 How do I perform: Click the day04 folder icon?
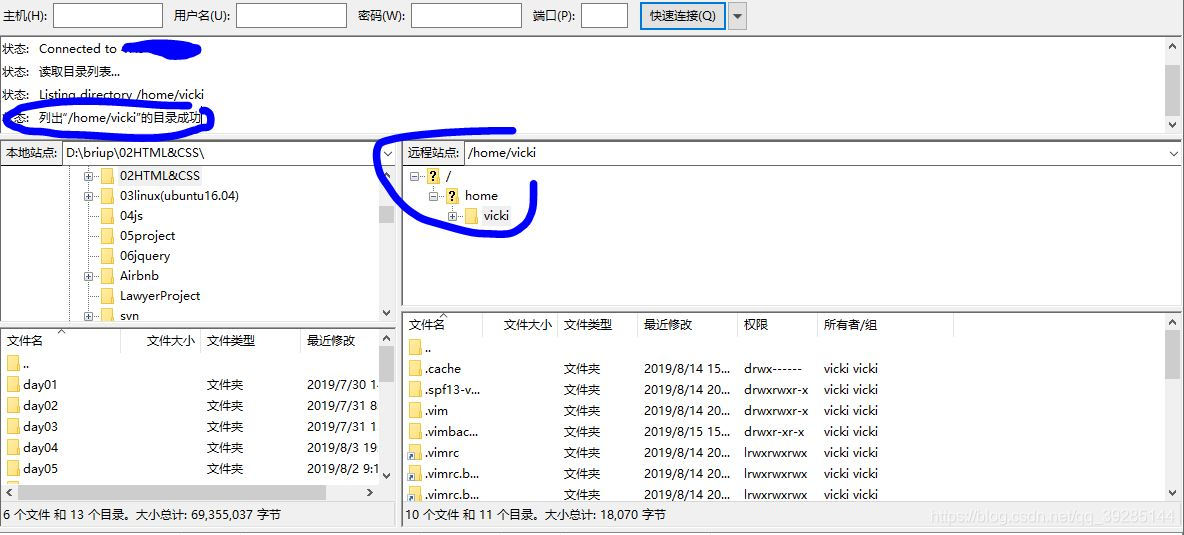click(x=13, y=448)
